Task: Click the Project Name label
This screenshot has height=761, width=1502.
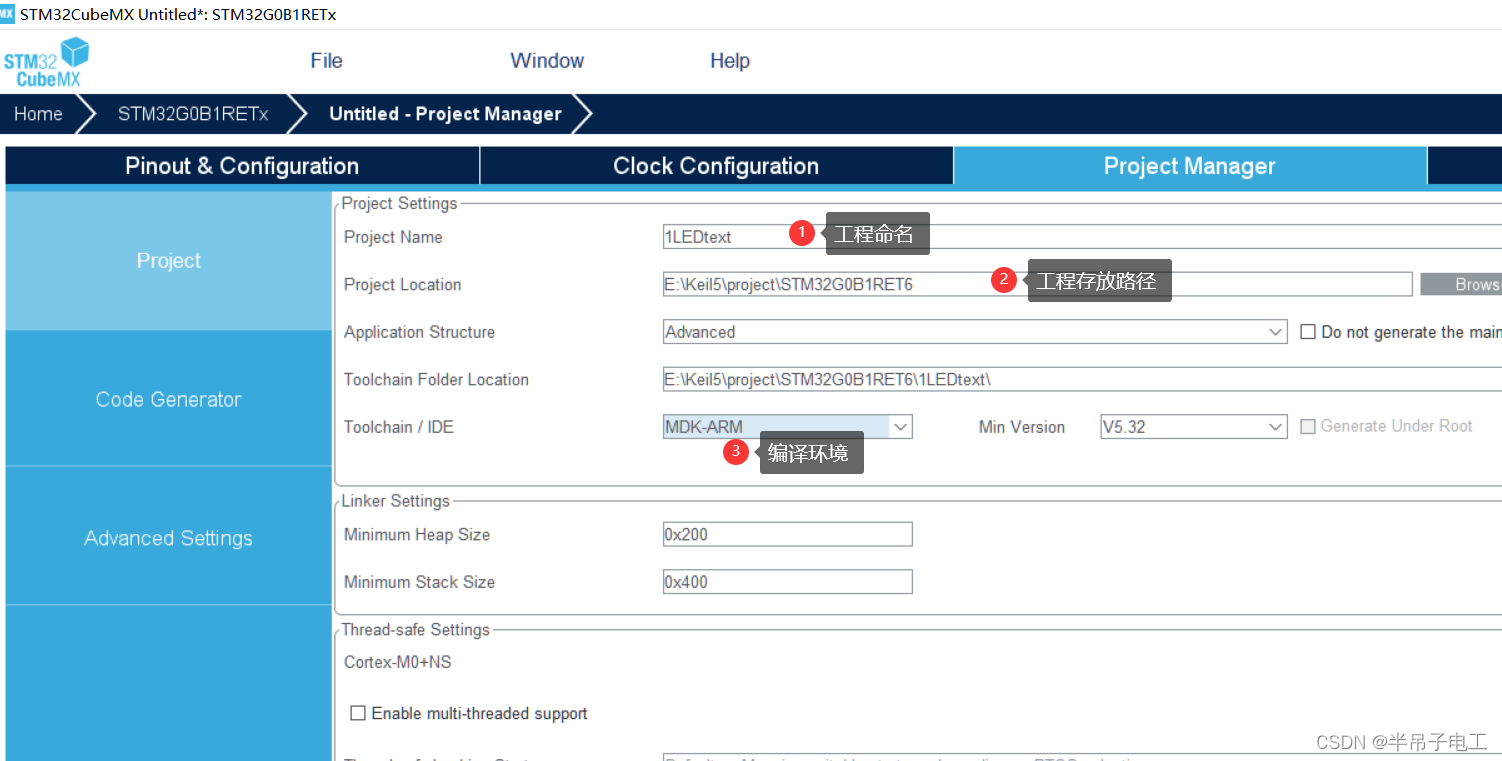Action: pyautogui.click(x=393, y=237)
